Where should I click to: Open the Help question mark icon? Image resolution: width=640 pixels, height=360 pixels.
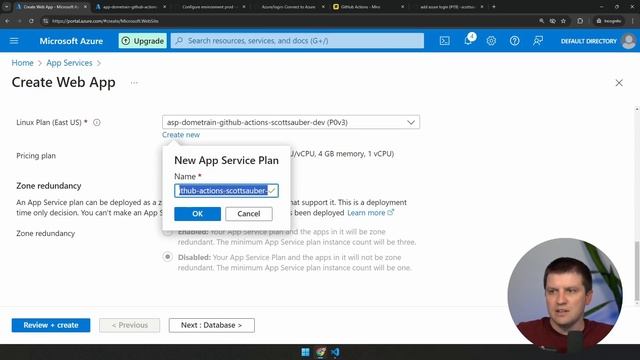point(514,41)
